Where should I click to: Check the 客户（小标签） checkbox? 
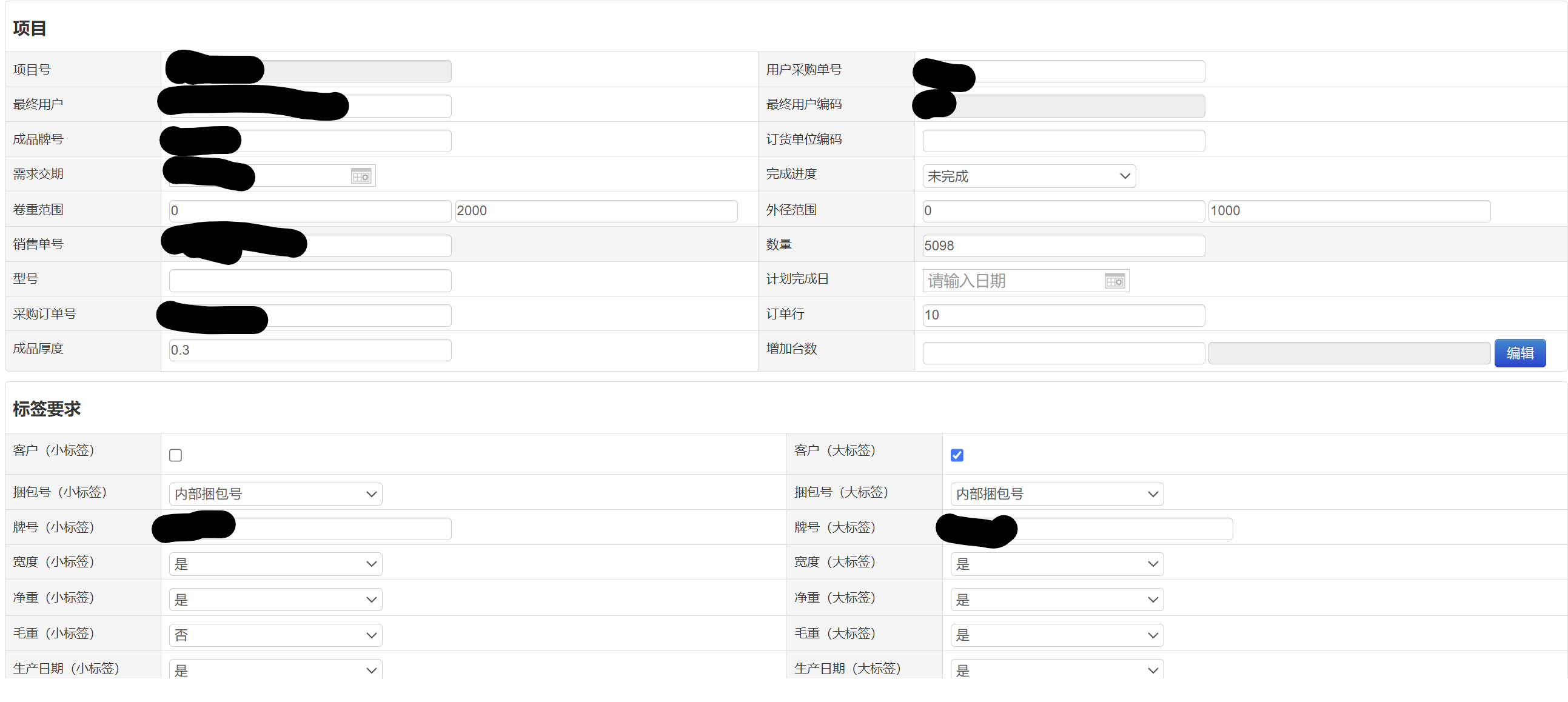[x=175, y=455]
